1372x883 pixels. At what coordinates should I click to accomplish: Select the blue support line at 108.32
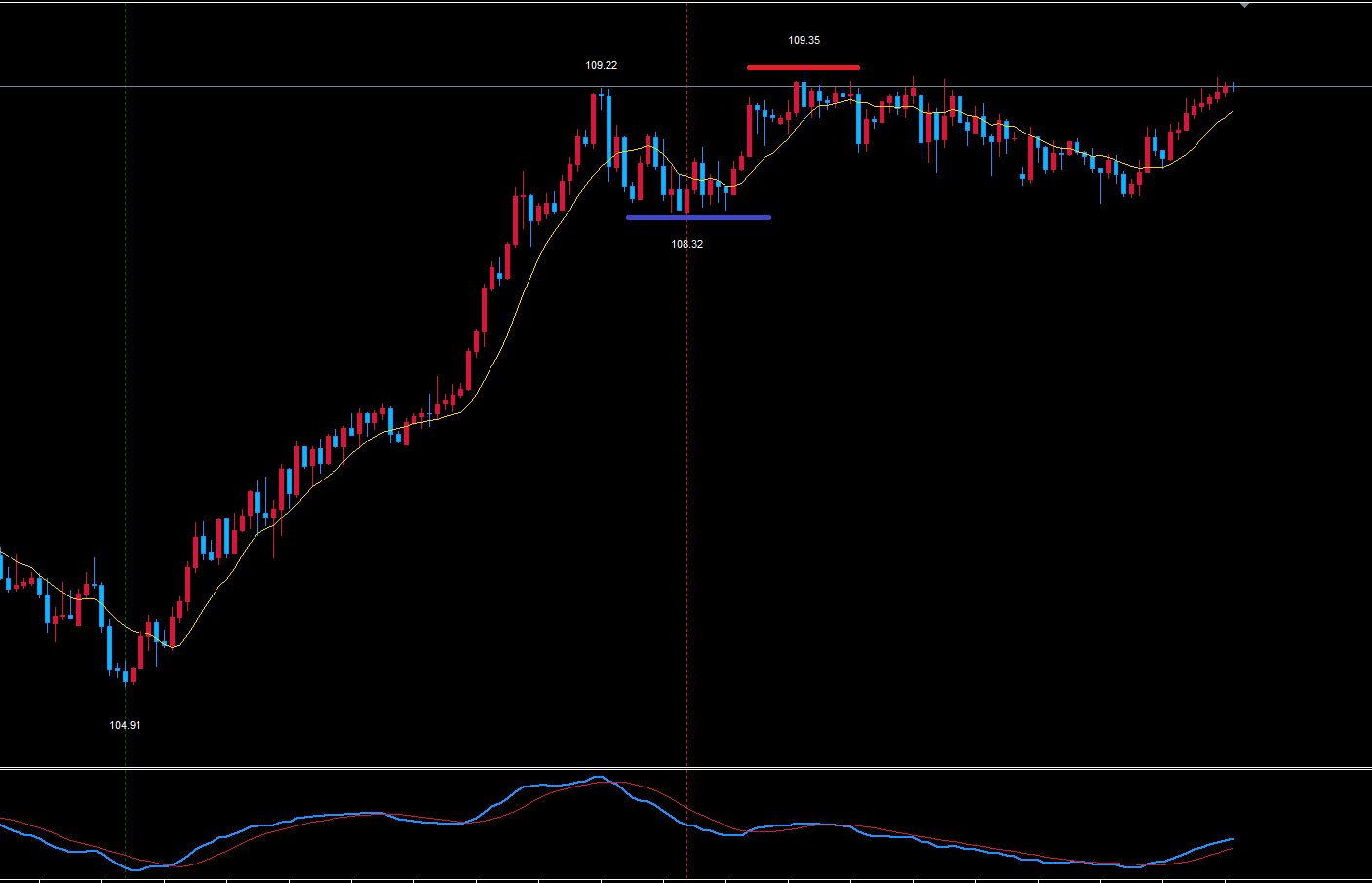click(x=698, y=217)
